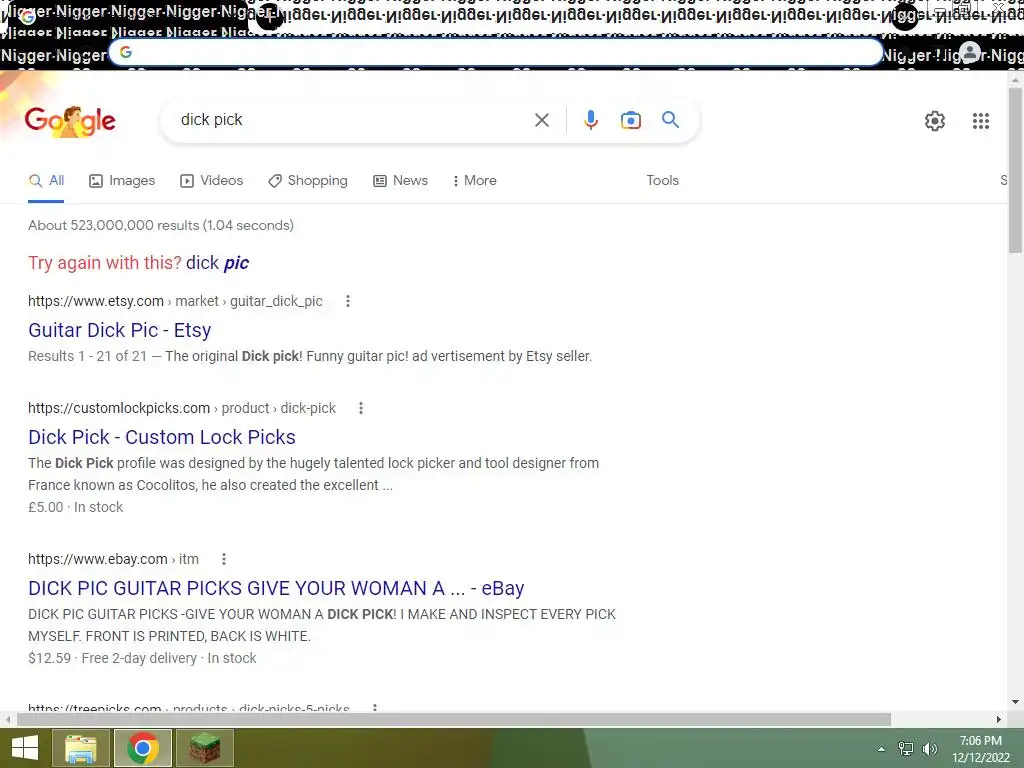Open the Chrome profile avatar icon

(x=970, y=52)
